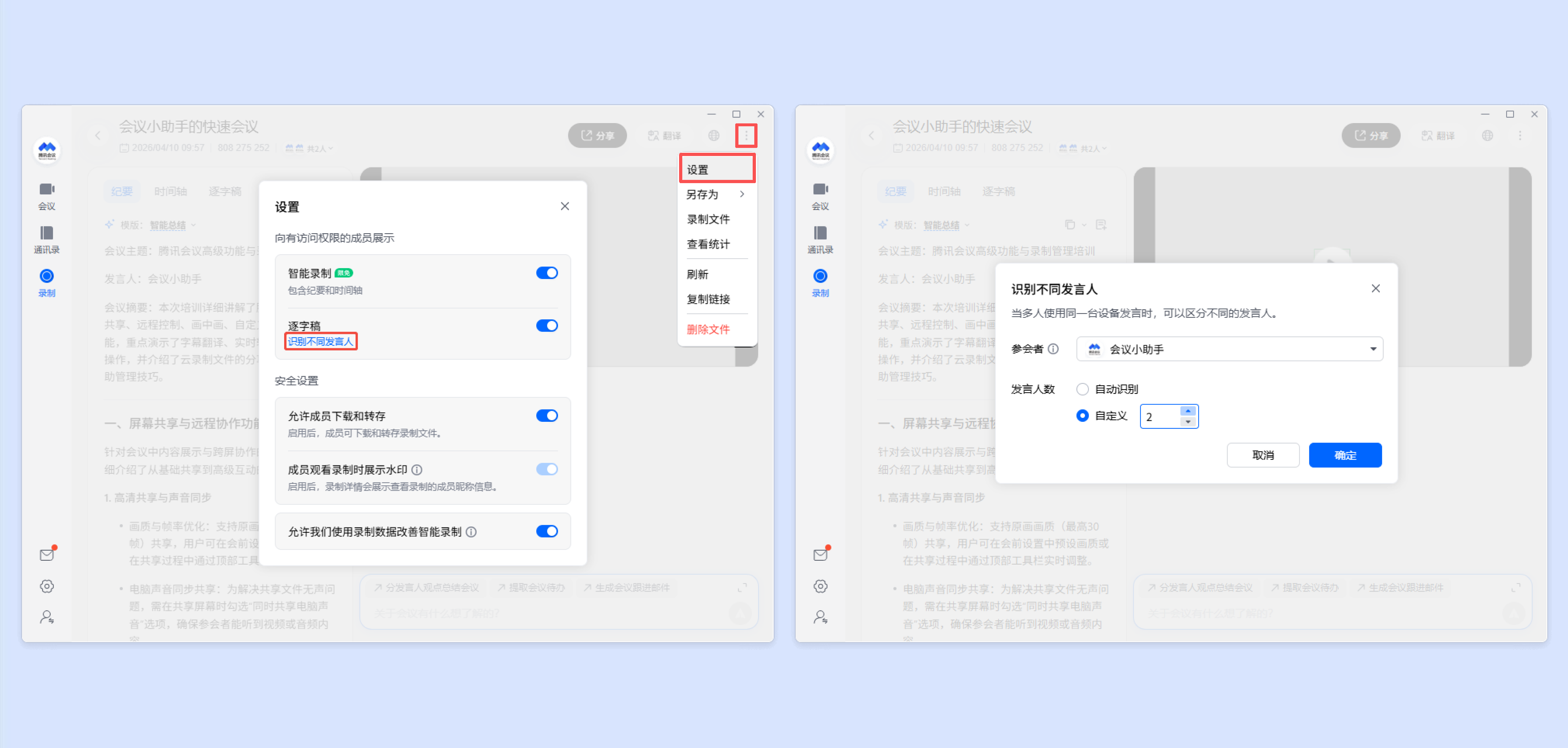
Task: Select the 自动识别 radio option
Action: click(1082, 389)
